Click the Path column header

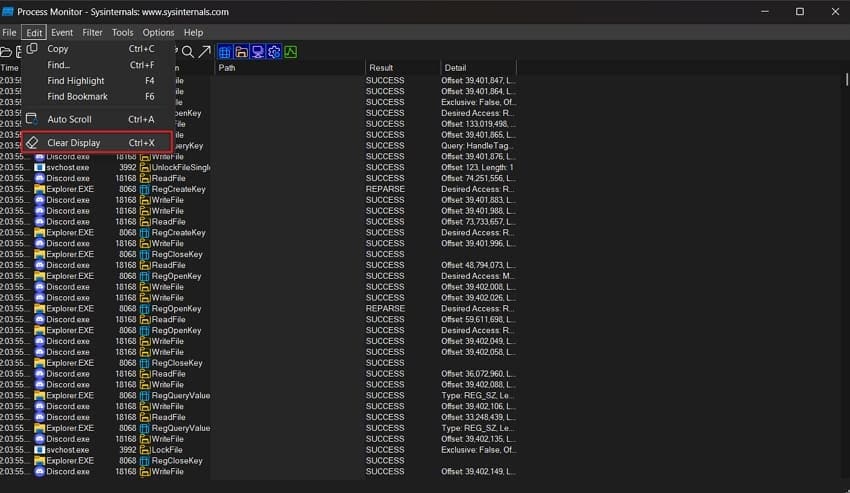pos(290,68)
